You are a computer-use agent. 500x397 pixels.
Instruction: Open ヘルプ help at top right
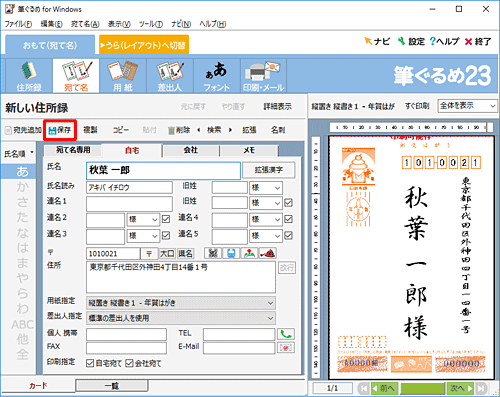tap(445, 41)
